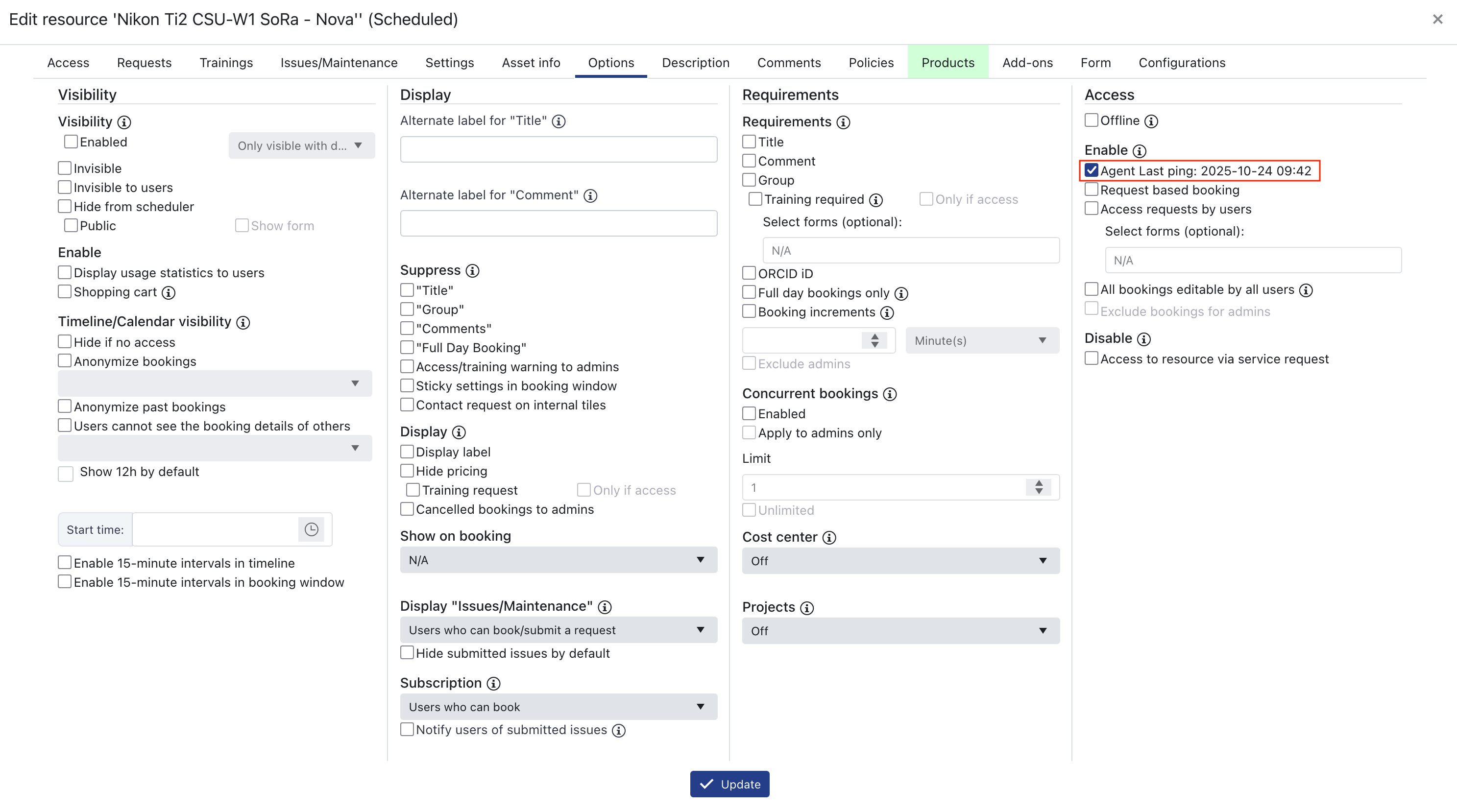1457x812 pixels.
Task: Switch to the Products tab
Action: 947,63
